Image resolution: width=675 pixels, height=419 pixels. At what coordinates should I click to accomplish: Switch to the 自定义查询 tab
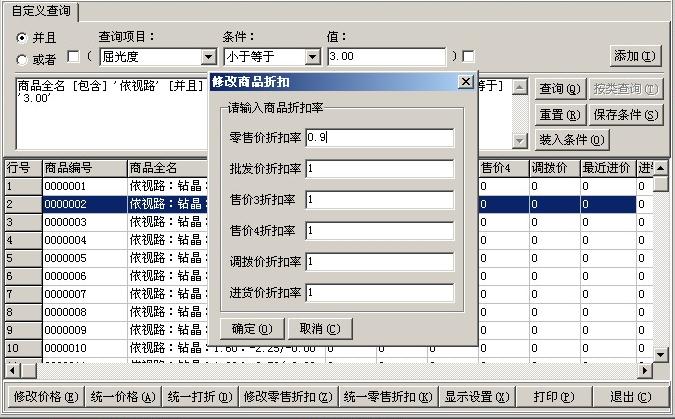(x=40, y=10)
